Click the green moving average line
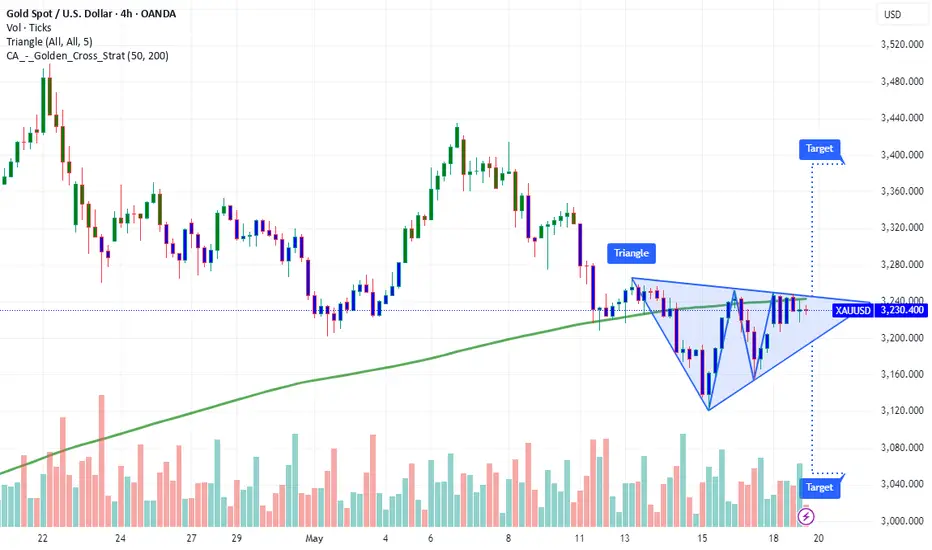This screenshot has width=932, height=550. point(357,374)
